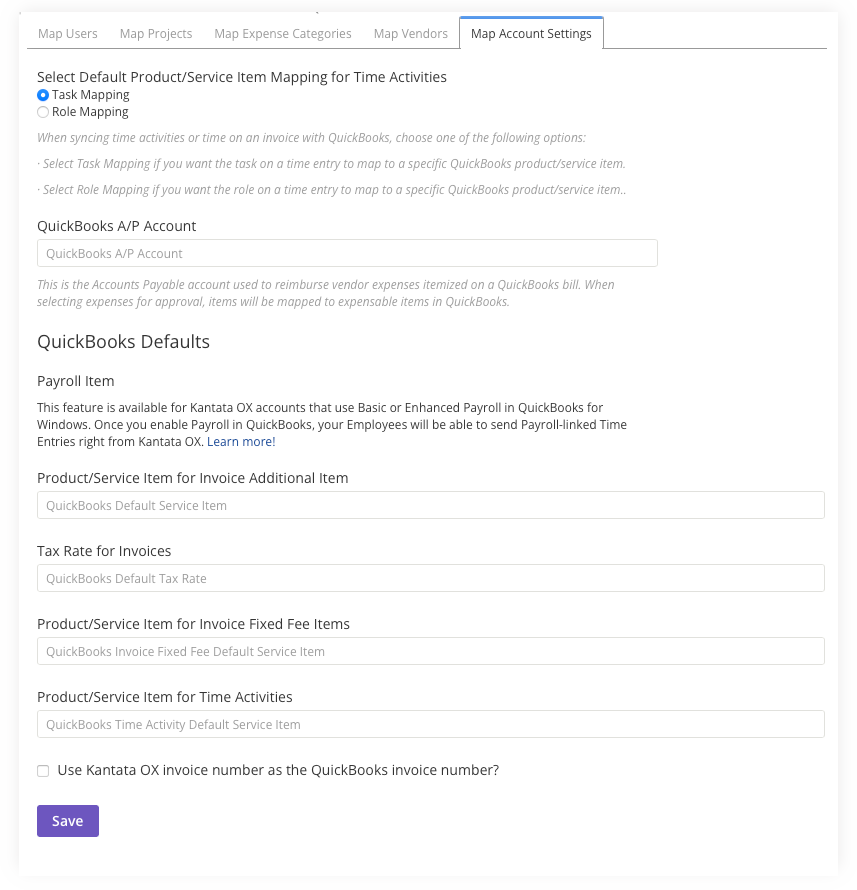
Task: Select the Map Vendors tab
Action: (x=410, y=34)
